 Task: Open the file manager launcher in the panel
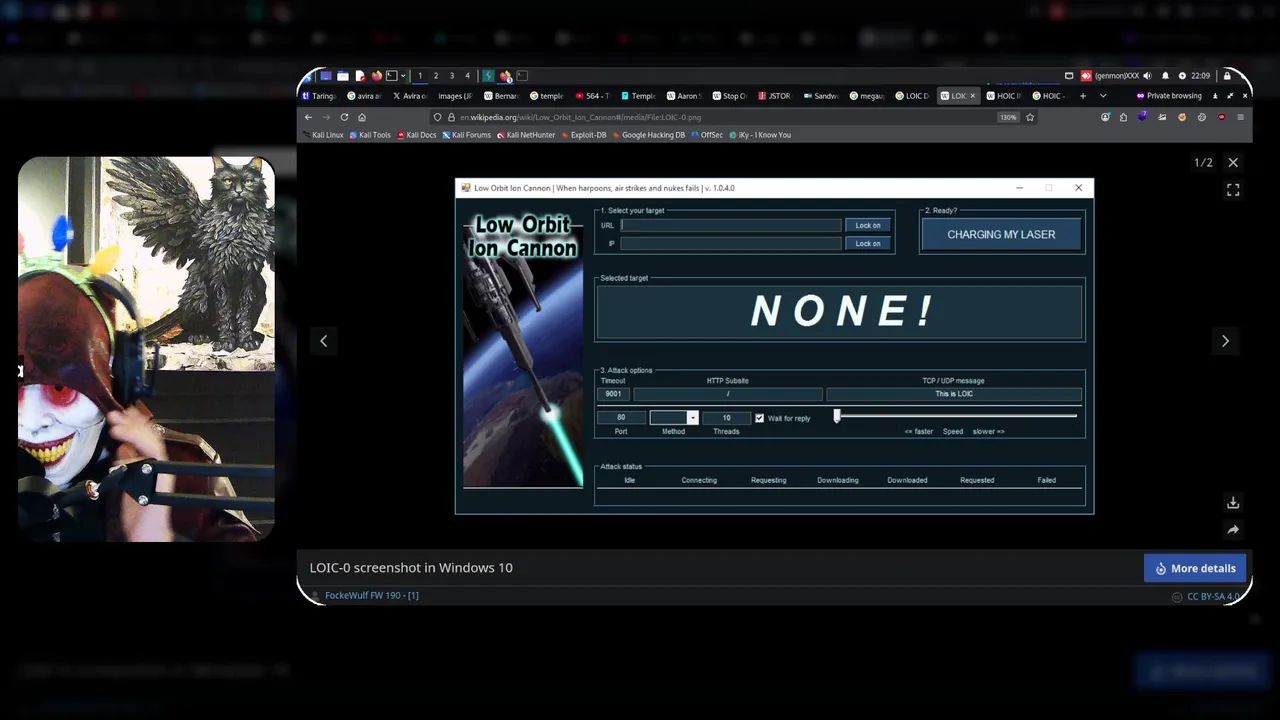point(343,76)
